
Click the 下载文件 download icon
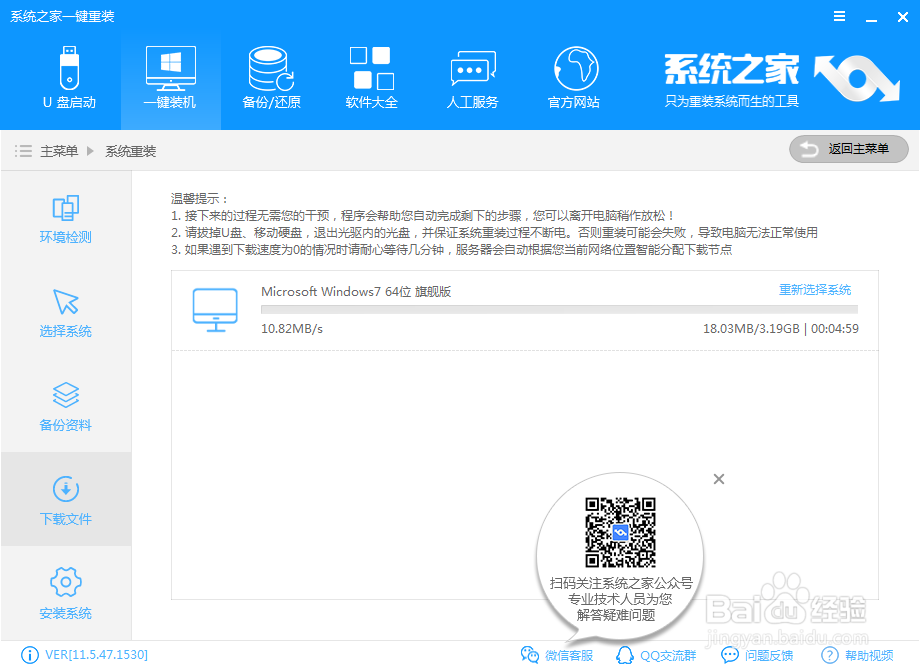(66, 489)
